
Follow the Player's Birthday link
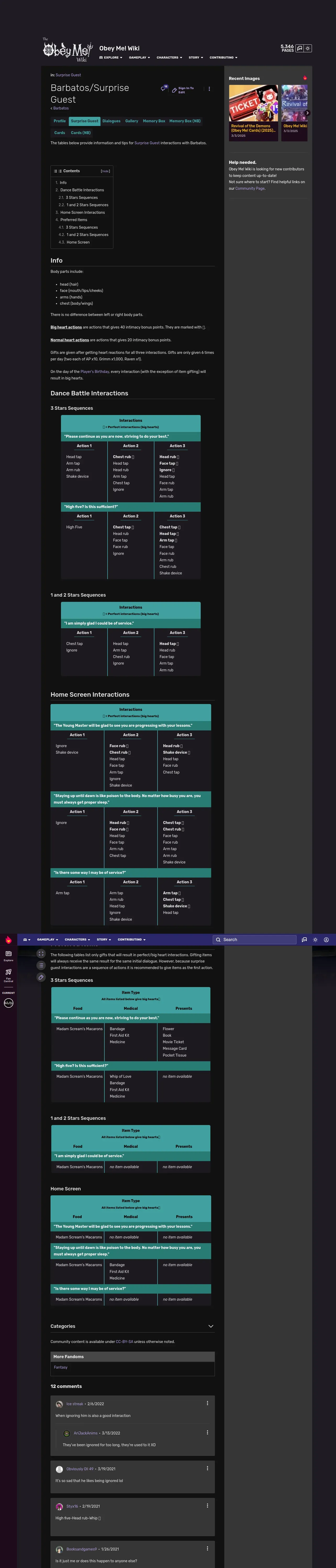click(94, 371)
